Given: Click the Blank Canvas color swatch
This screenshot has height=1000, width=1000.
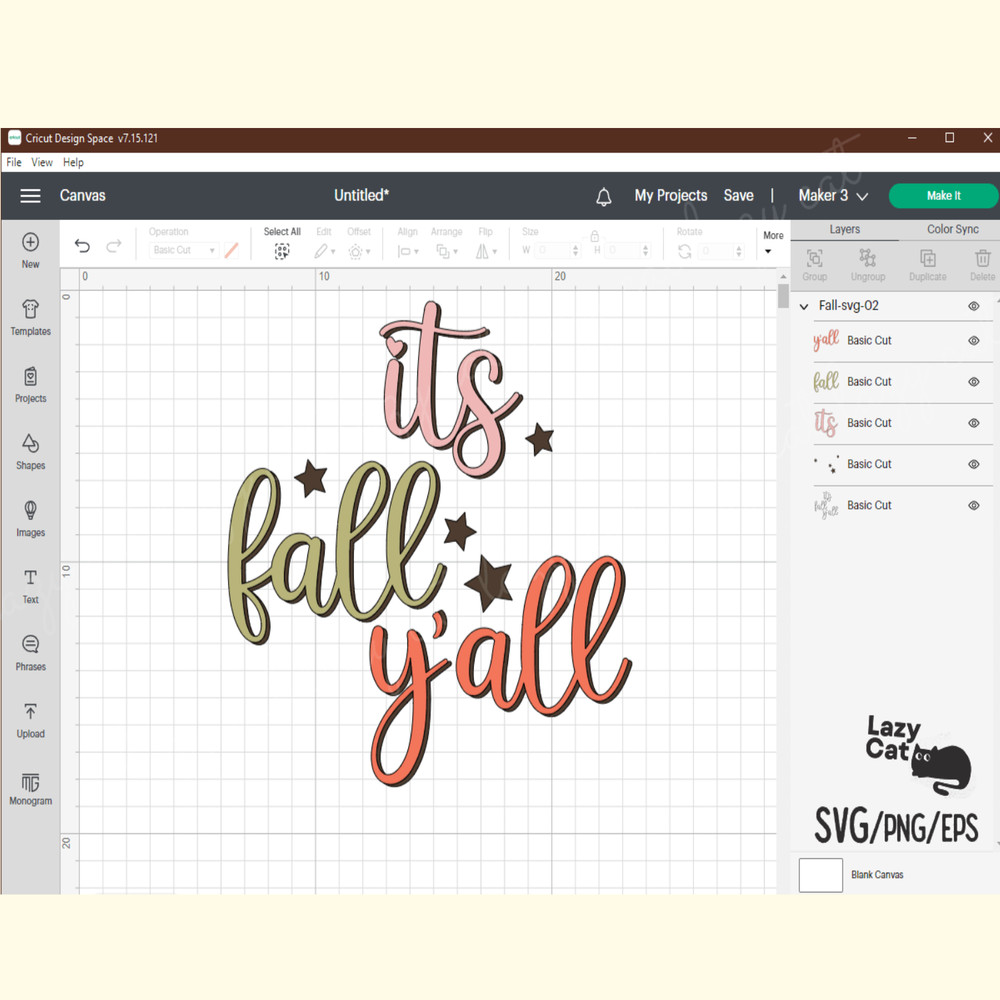Looking at the screenshot, I should tap(820, 875).
